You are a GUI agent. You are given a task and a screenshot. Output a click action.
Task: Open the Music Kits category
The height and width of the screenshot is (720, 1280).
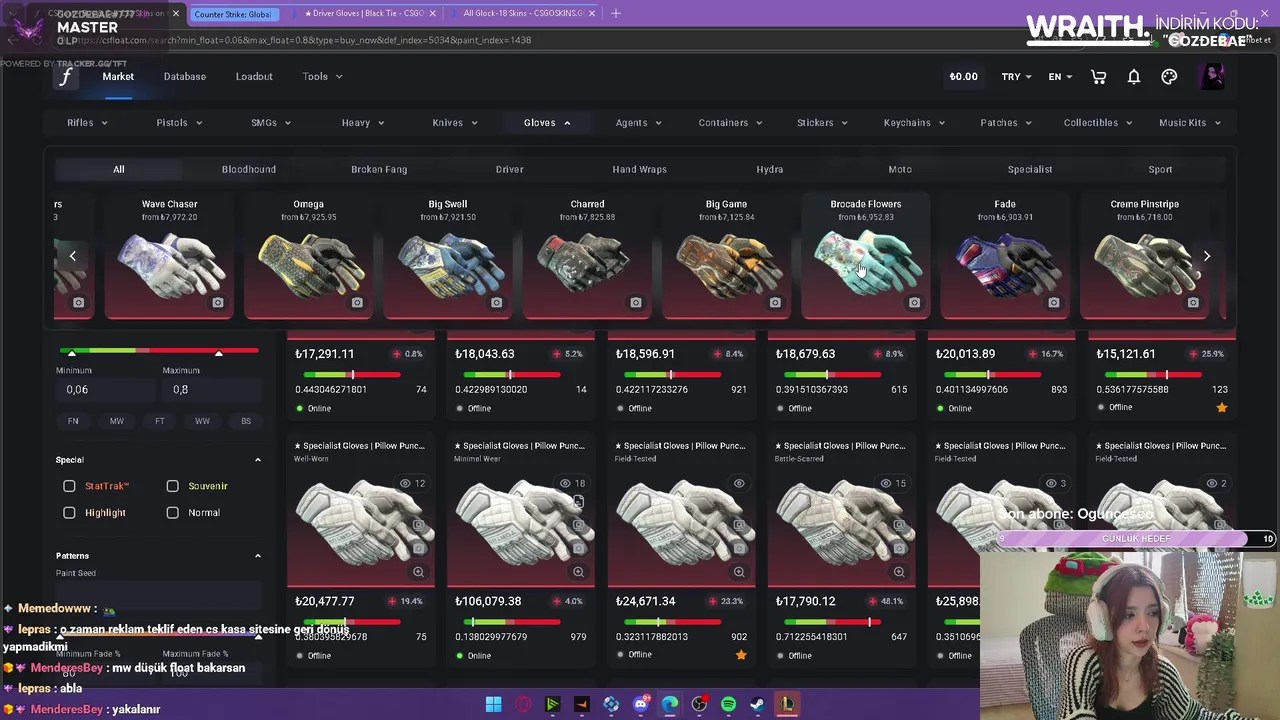tap(1189, 123)
